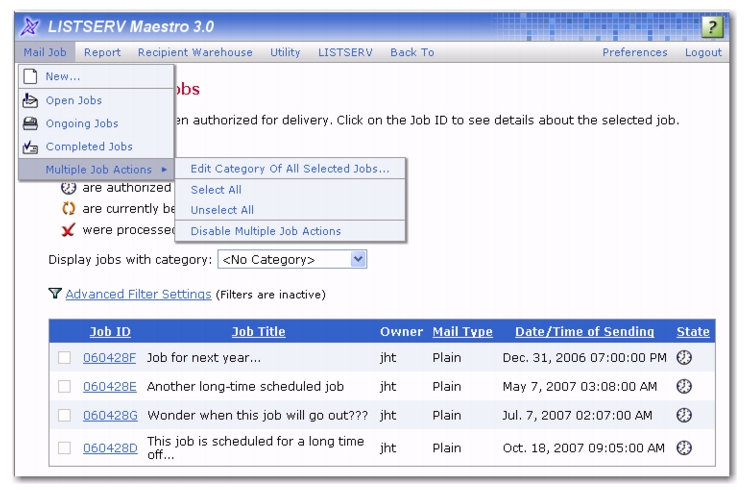Click the Advanced Filter funnel icon
Viewport: 749px width, 492px height.
point(55,293)
